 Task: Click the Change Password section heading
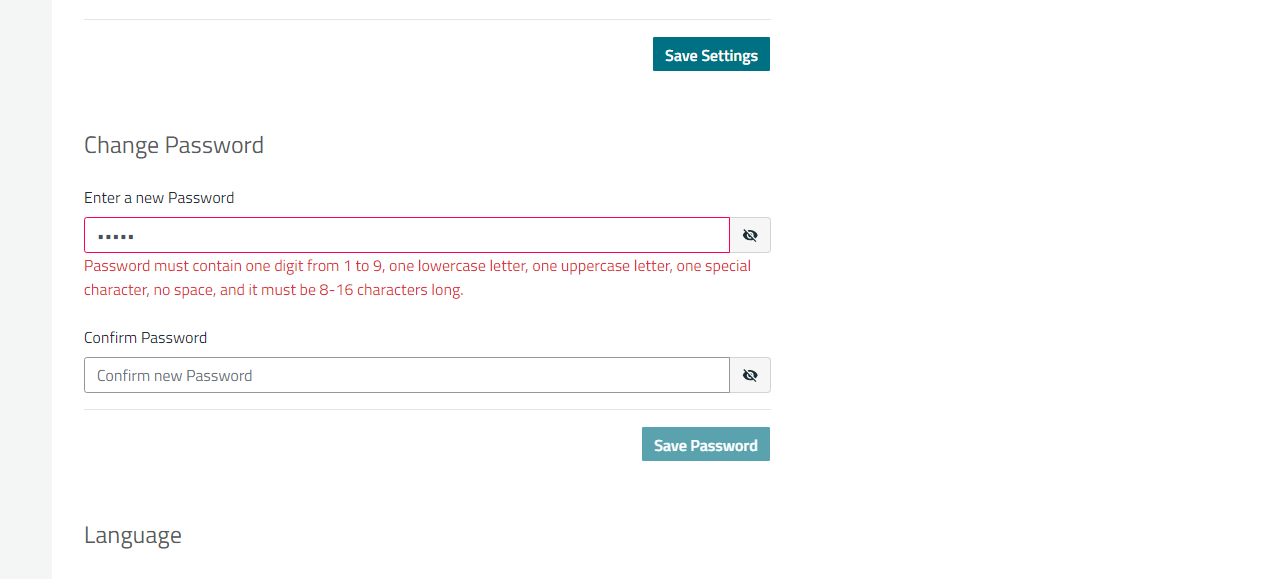pos(174,145)
